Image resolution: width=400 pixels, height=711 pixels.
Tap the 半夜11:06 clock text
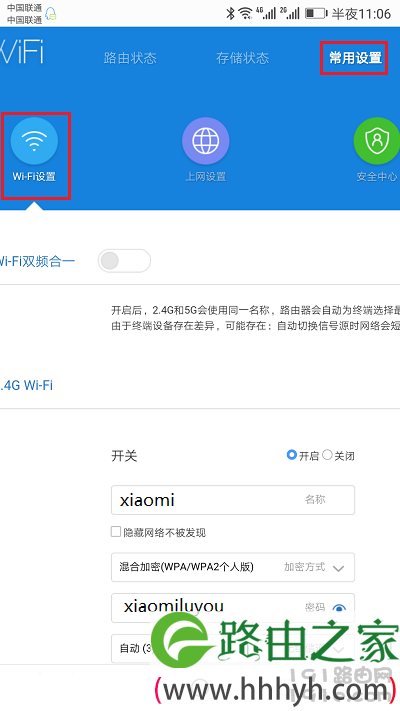pyautogui.click(x=361, y=14)
